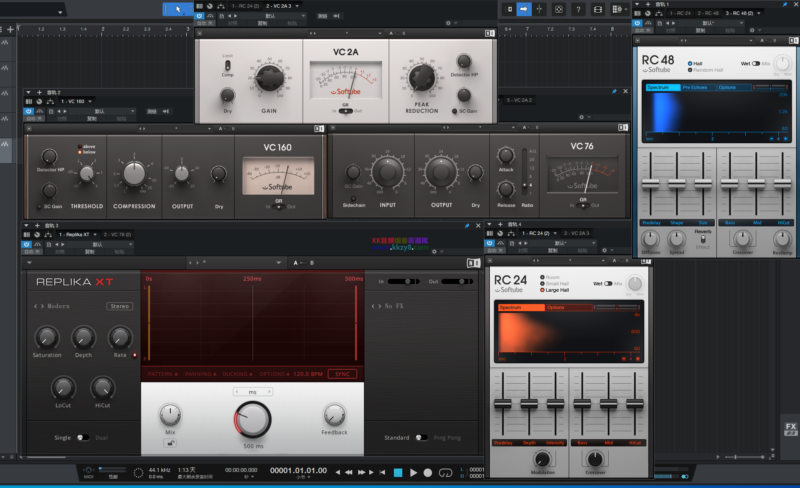Toggle the GR In/Out switch on VC 76
The height and width of the screenshot is (488, 800).
[x=583, y=205]
